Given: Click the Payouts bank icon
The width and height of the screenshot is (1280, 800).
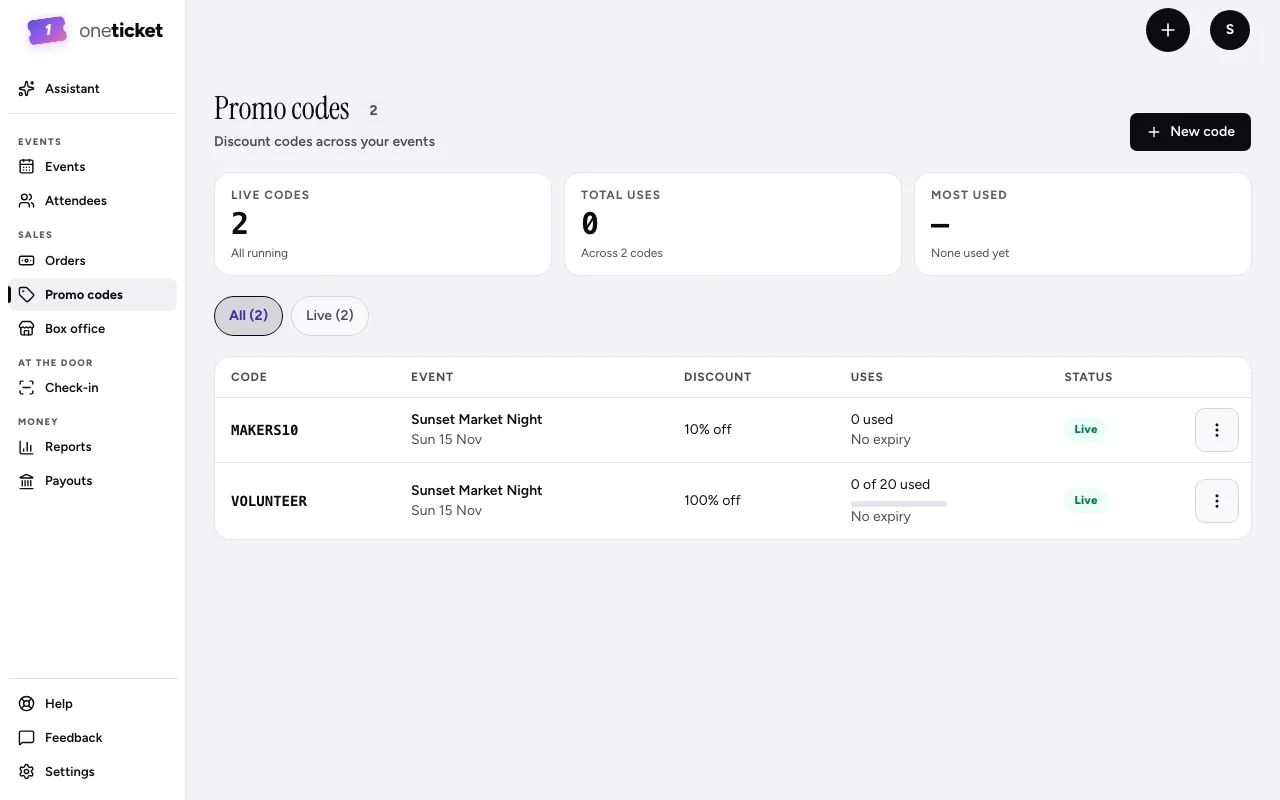Looking at the screenshot, I should coord(27,481).
